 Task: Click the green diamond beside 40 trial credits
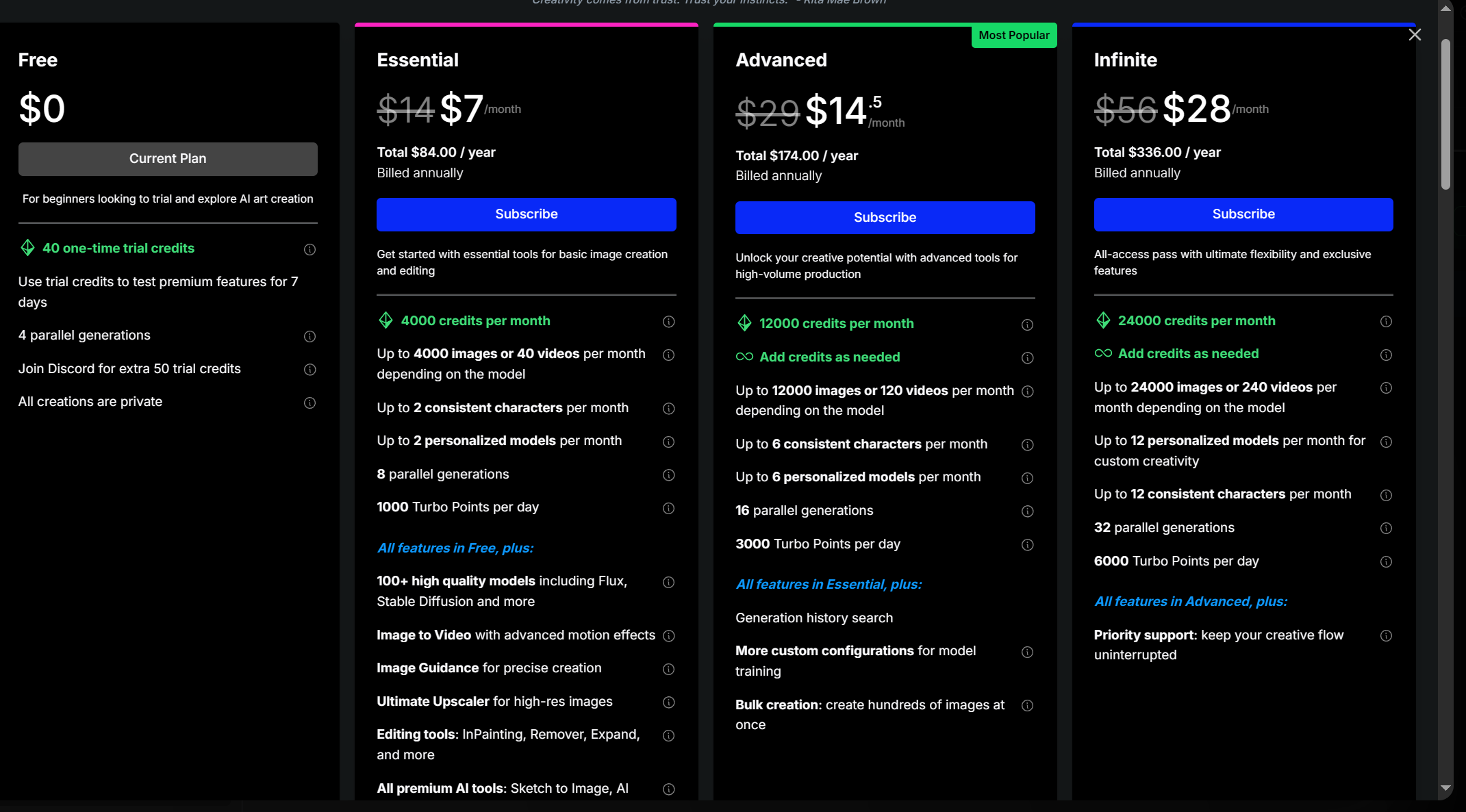coord(27,248)
